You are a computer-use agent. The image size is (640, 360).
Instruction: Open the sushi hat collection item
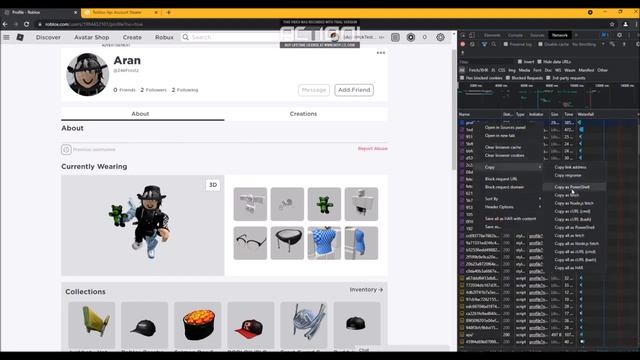pos(198,325)
